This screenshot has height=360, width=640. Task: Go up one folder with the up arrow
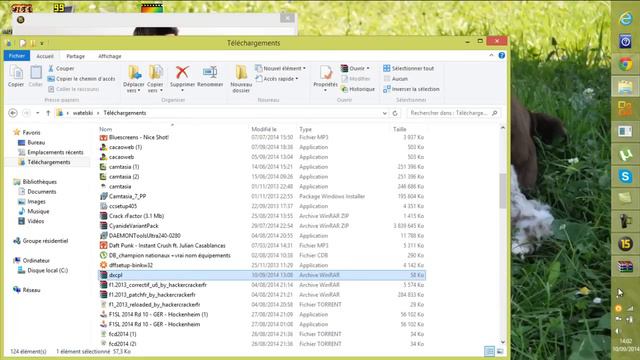pos(48,113)
